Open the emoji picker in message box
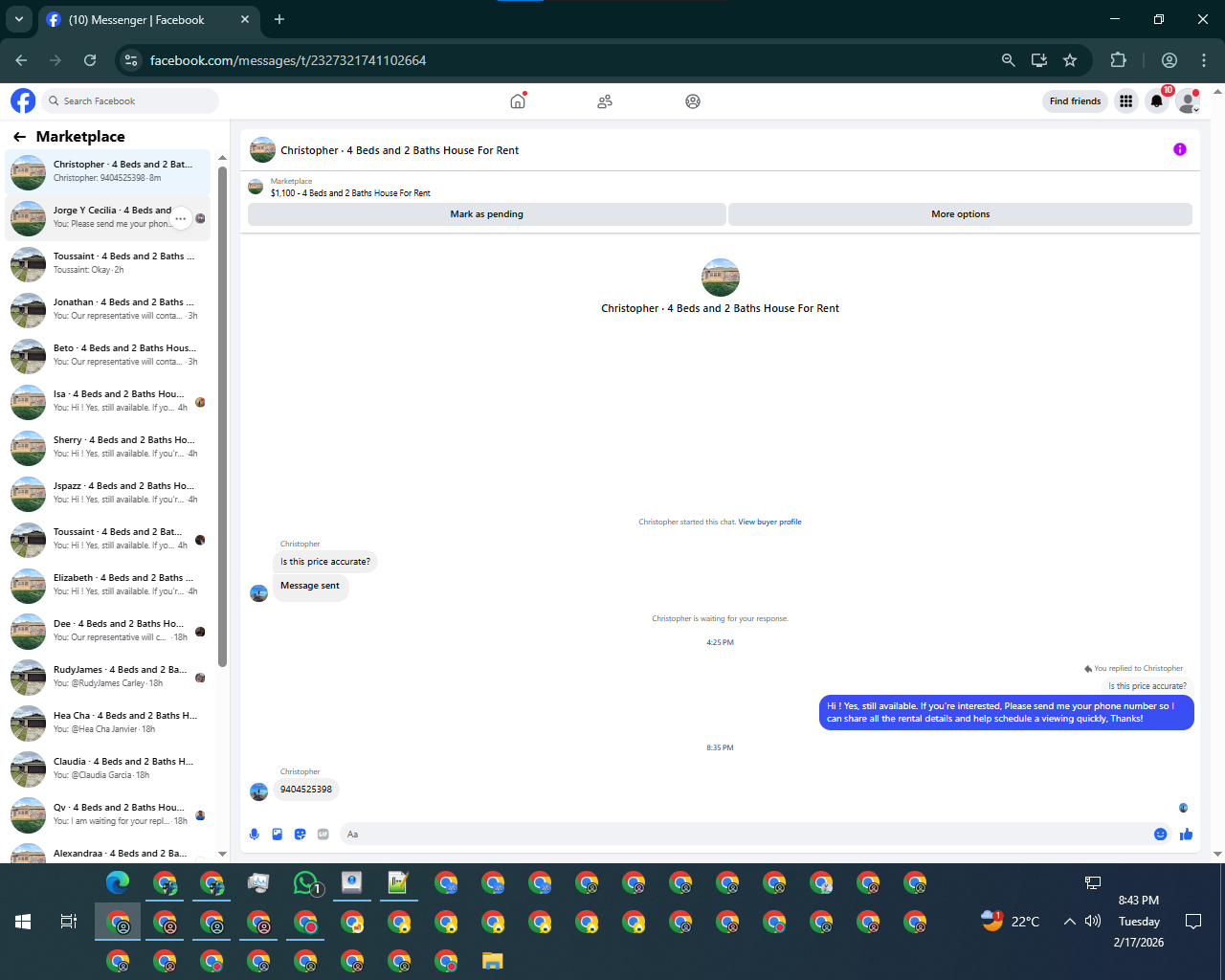 pos(1161,835)
